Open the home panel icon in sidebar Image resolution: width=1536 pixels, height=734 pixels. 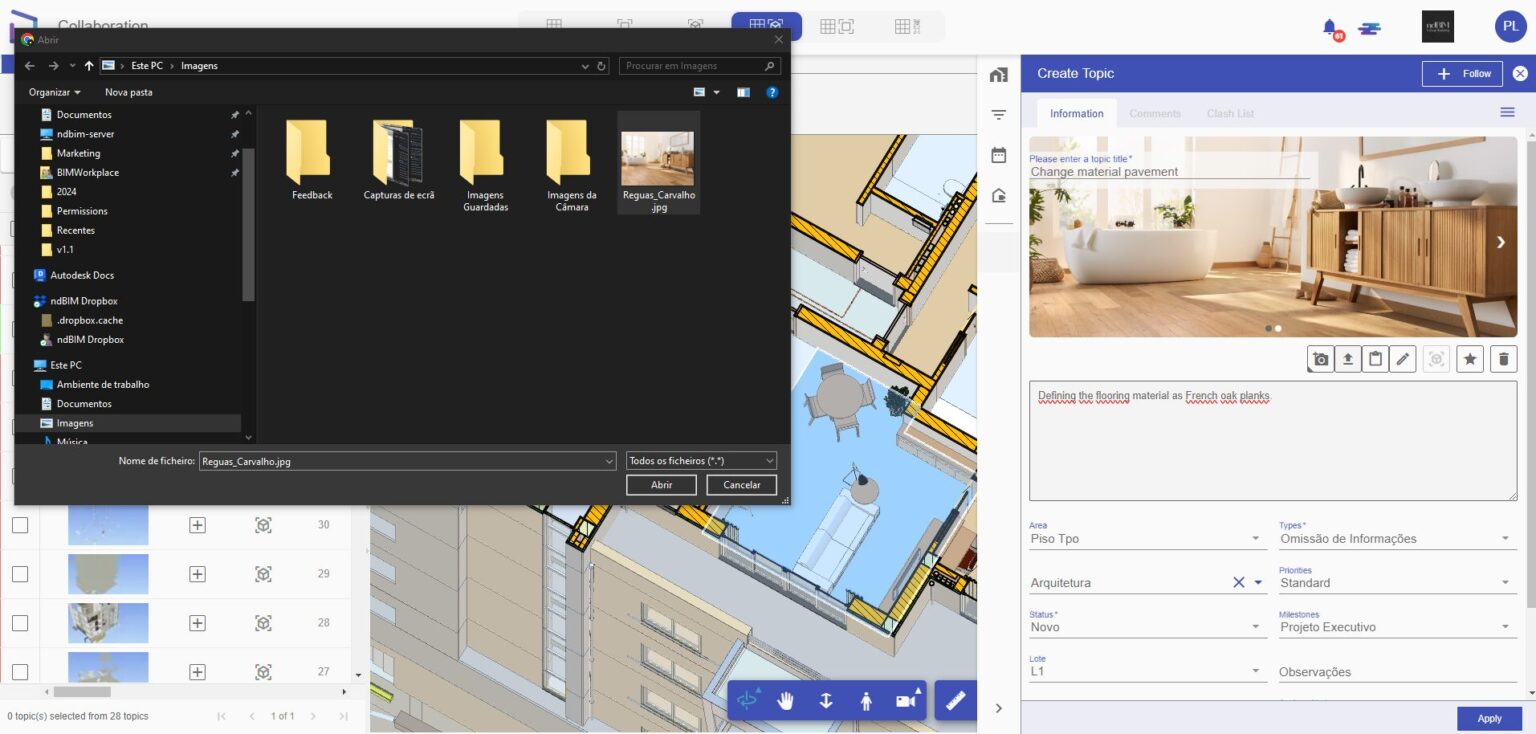(998, 74)
